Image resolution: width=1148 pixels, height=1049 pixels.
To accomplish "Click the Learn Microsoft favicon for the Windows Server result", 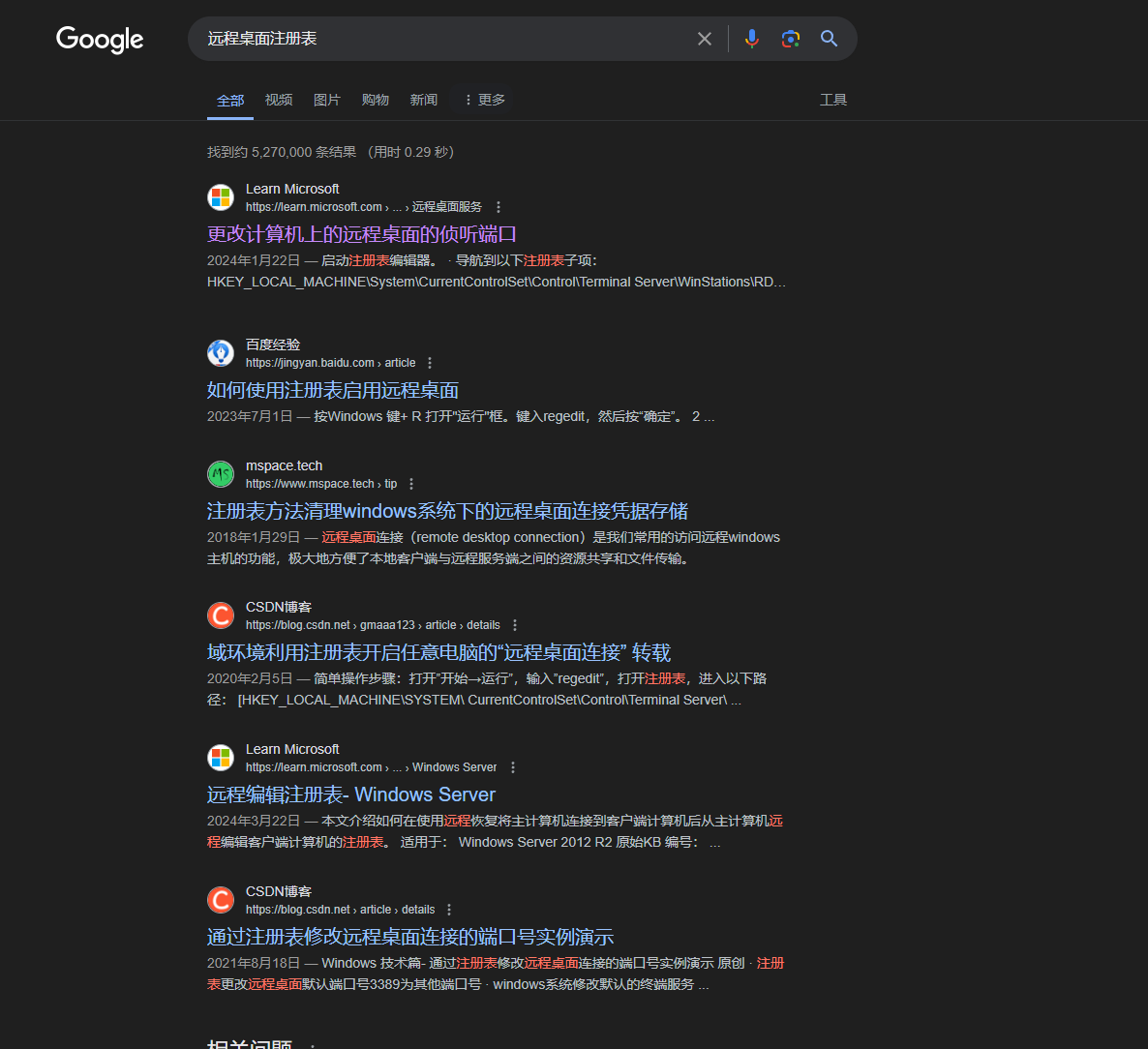I will point(221,758).
